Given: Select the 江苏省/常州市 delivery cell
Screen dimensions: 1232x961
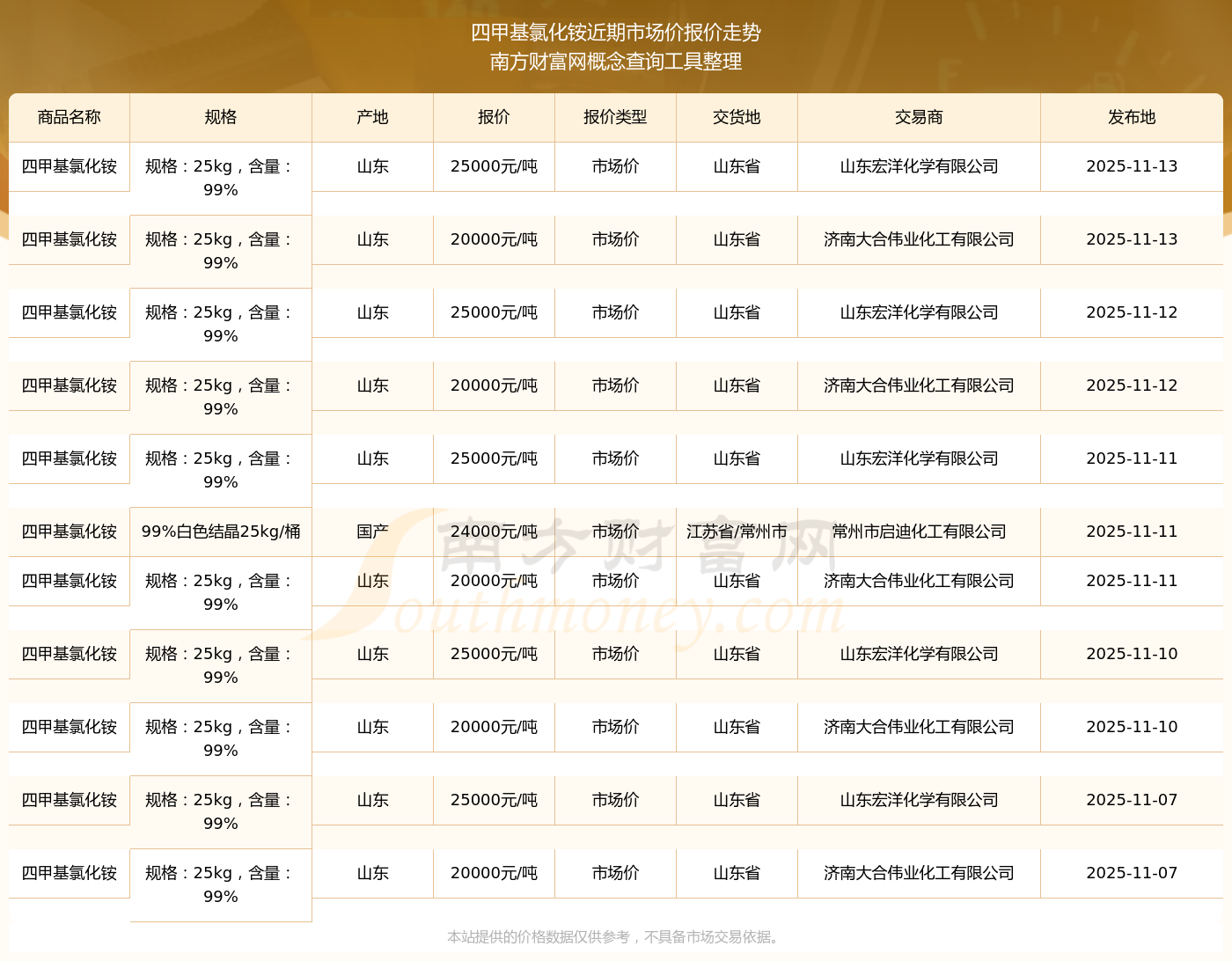Looking at the screenshot, I should [737, 532].
